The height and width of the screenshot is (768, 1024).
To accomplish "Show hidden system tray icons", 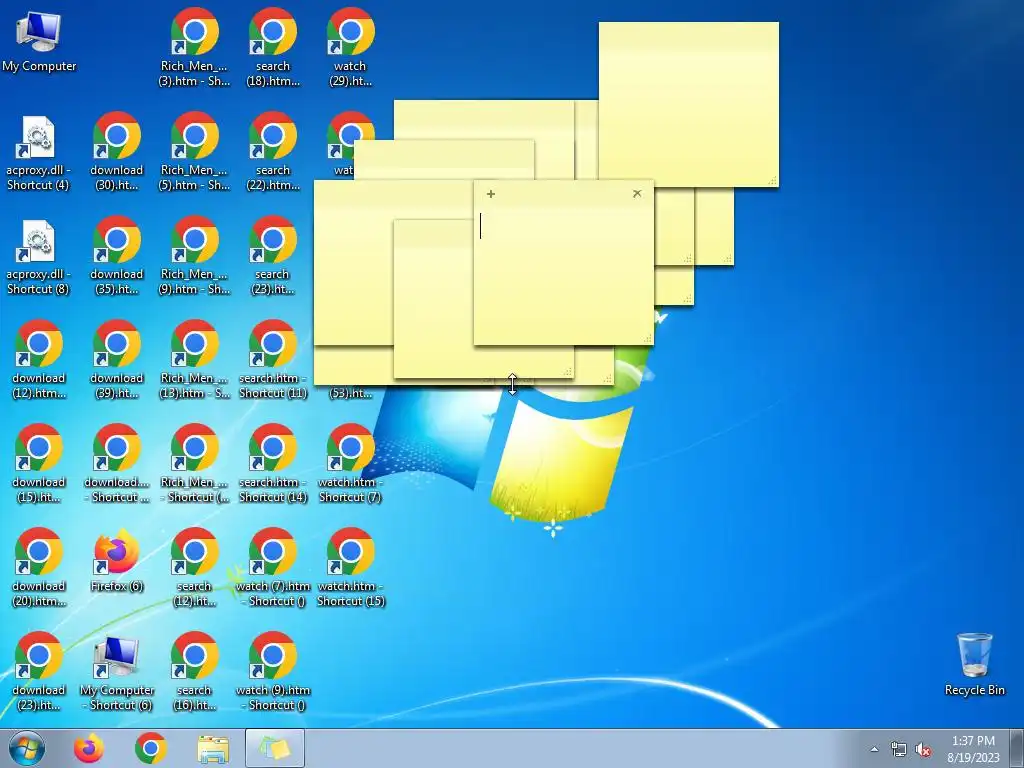I will click(874, 749).
